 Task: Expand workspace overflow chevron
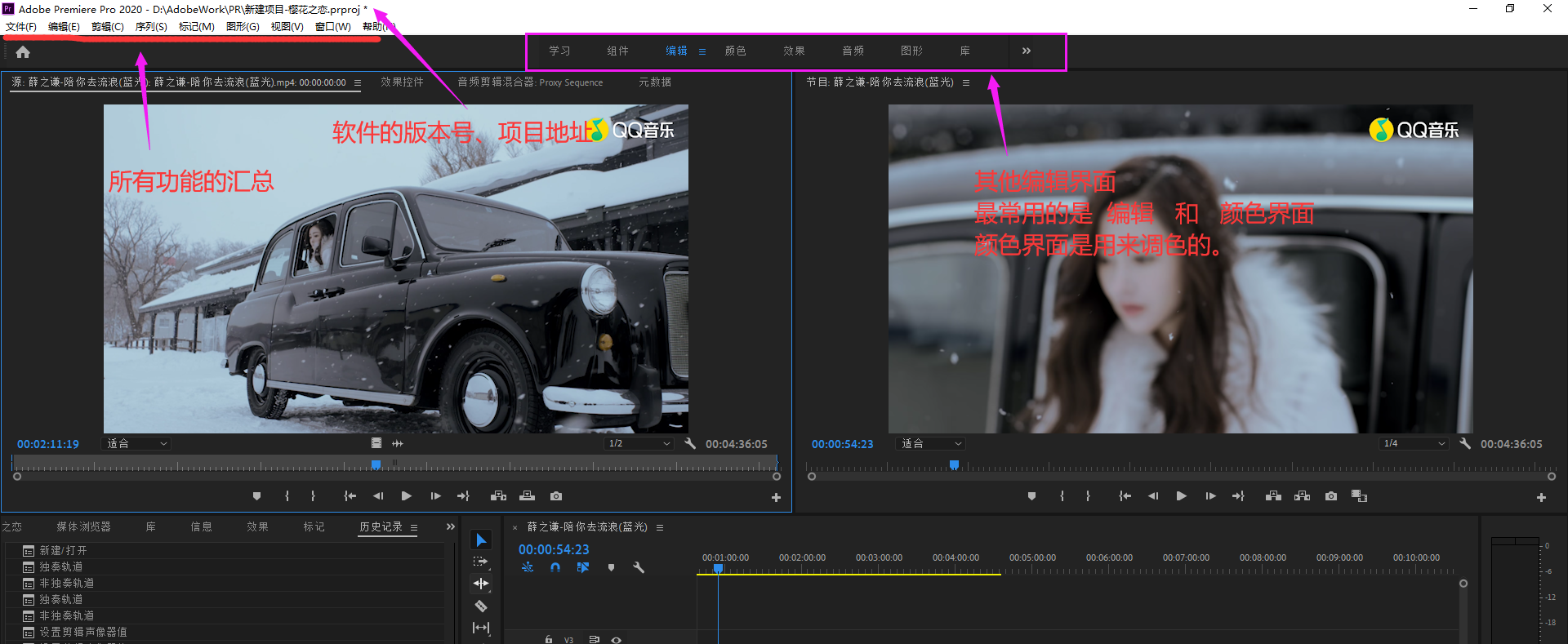[x=1027, y=51]
